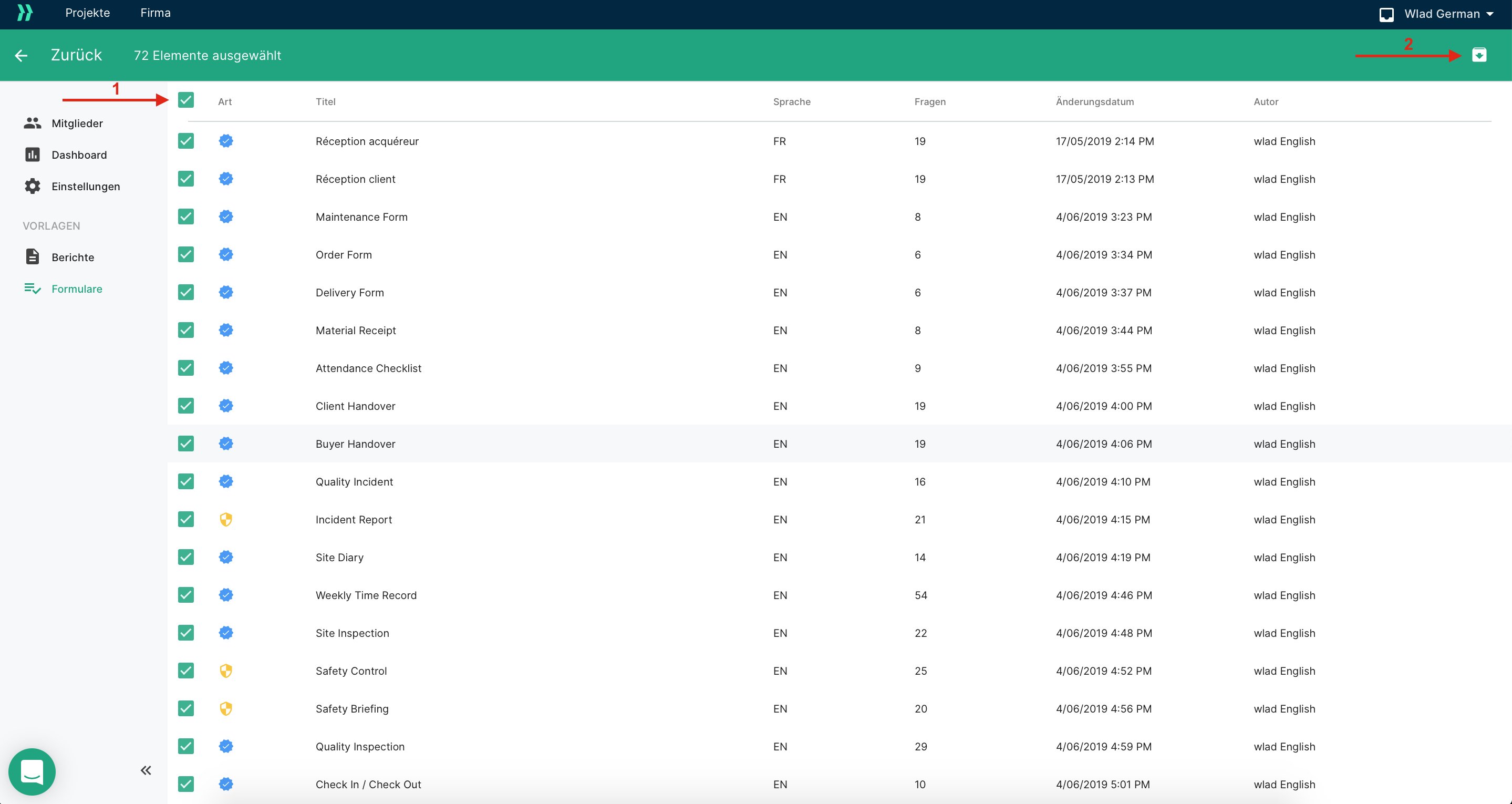
Task: Click the blue badge icon for Weekly Time Record
Action: click(x=226, y=595)
